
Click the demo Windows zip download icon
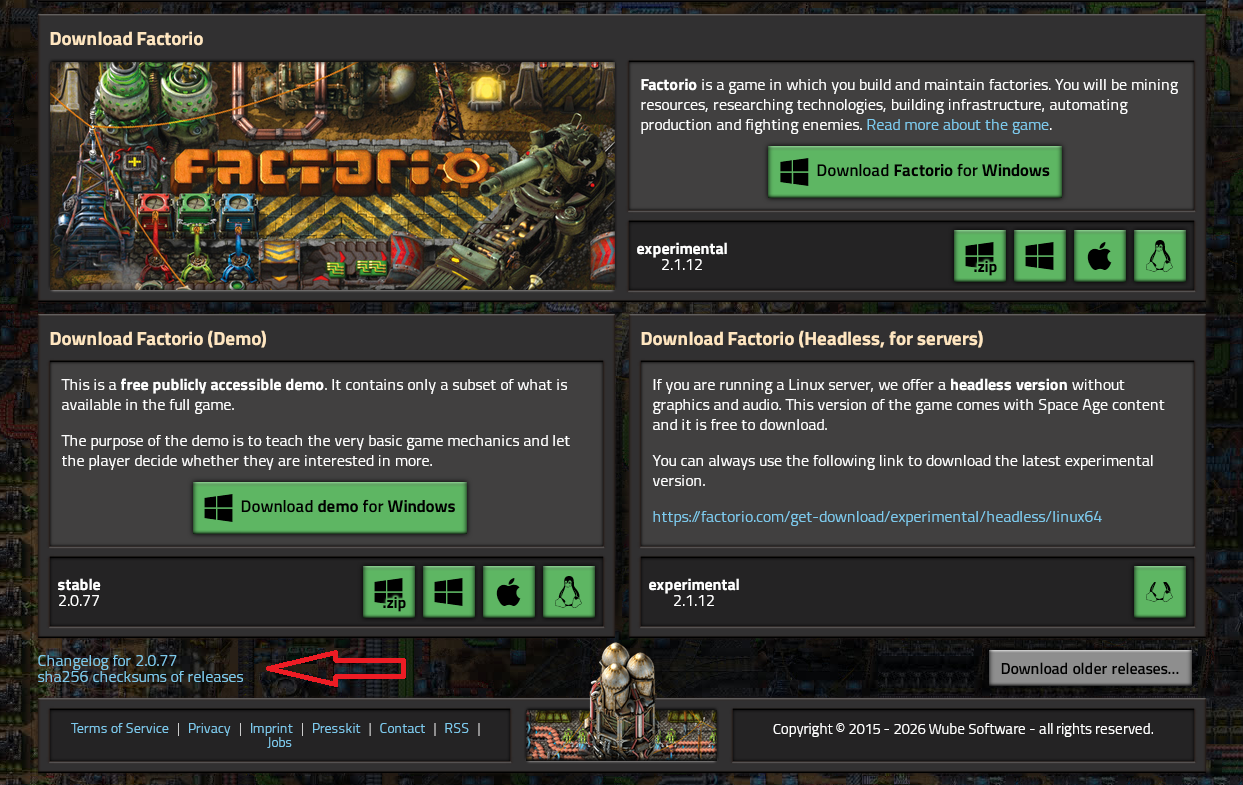(x=389, y=592)
